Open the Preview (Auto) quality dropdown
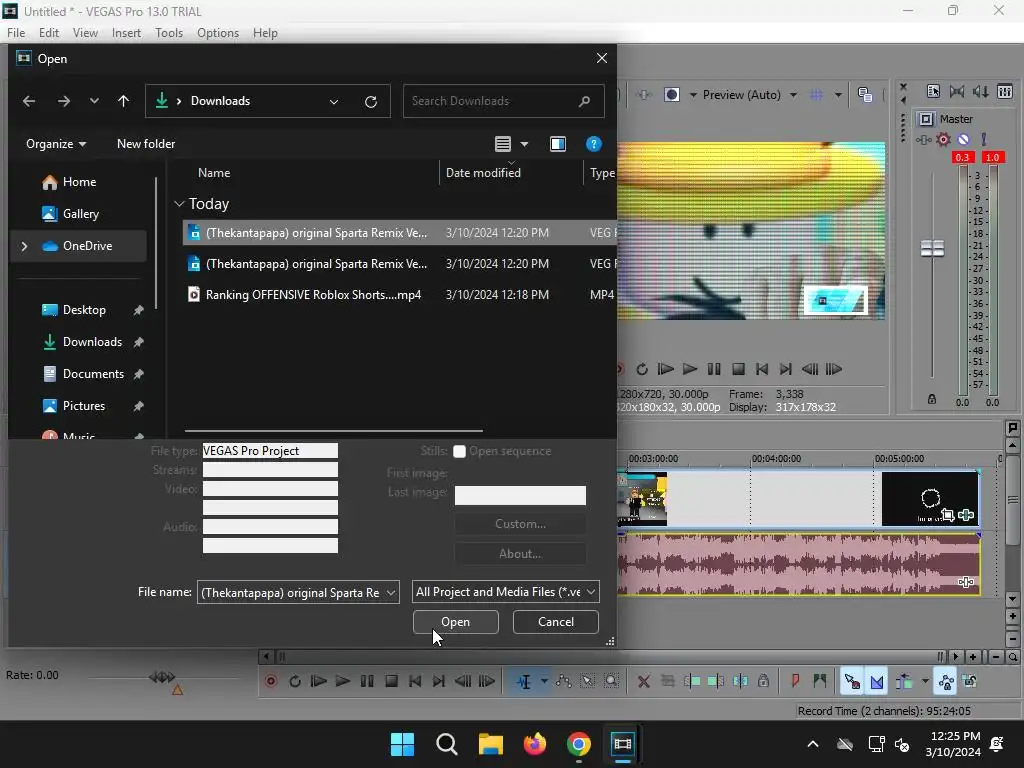The image size is (1024, 768). point(793,95)
